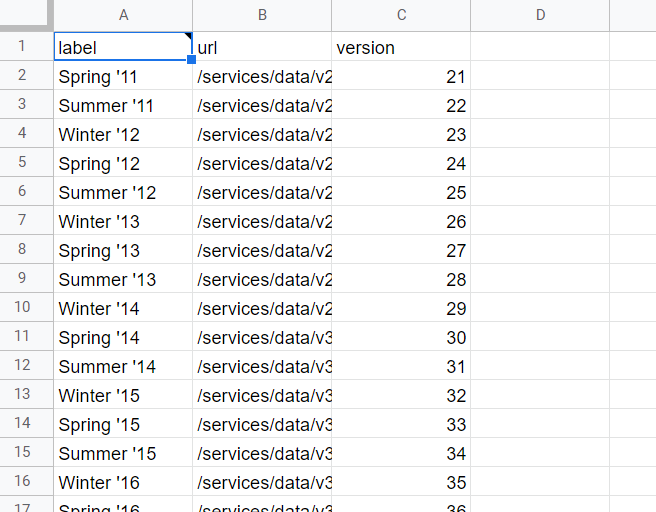Select version cell with value 21

pos(401,75)
